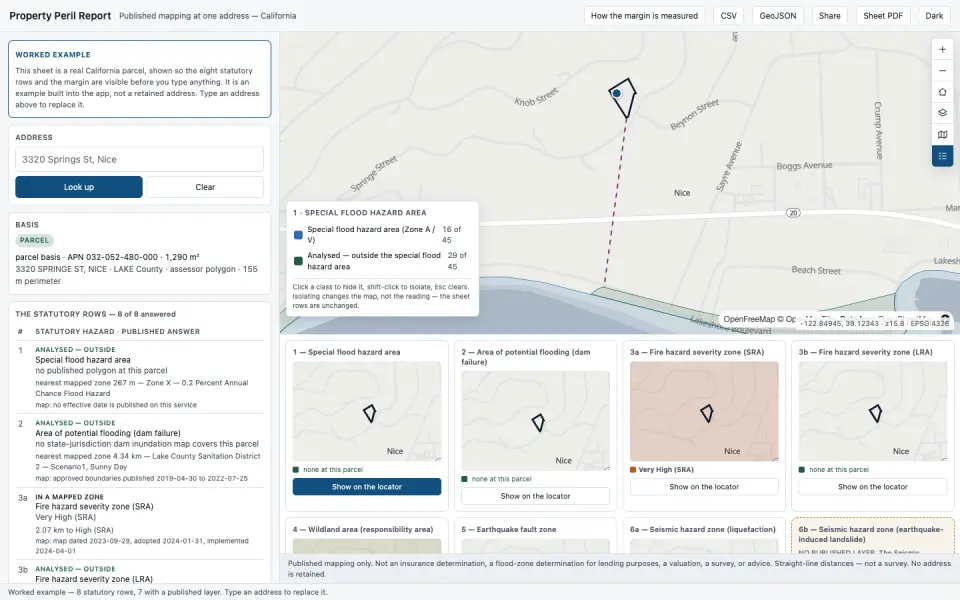Select statutory row 1 Special flood hazard area
Screen dimensions: 960x600
coord(140,377)
